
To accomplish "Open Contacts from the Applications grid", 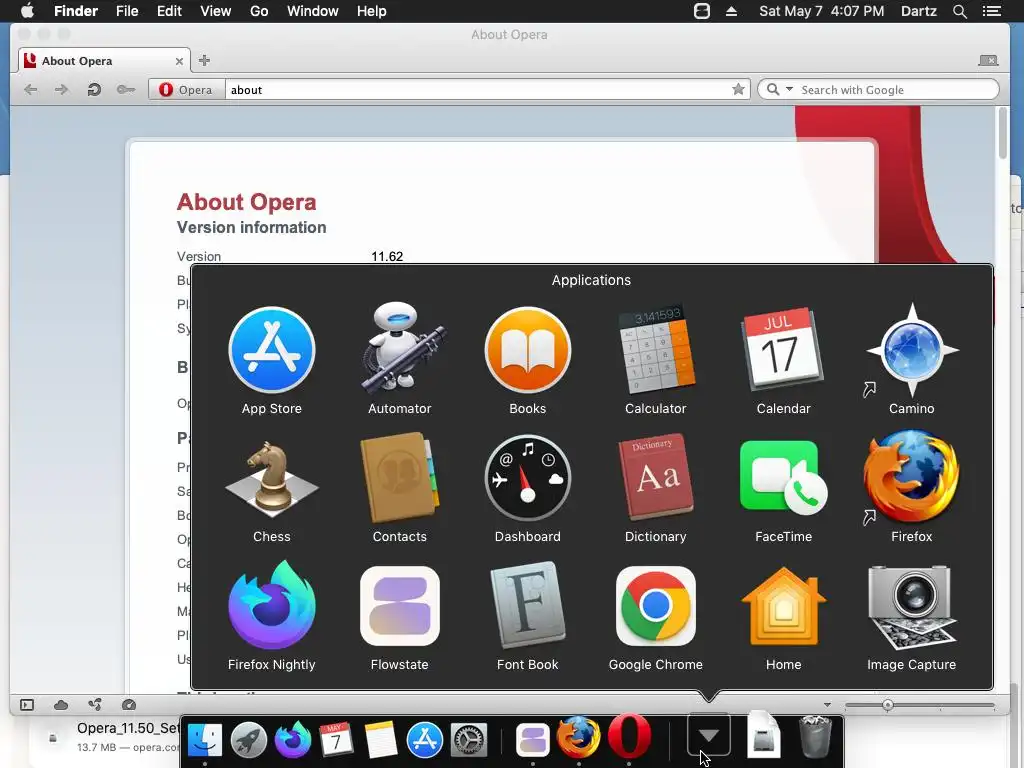I will (x=400, y=478).
